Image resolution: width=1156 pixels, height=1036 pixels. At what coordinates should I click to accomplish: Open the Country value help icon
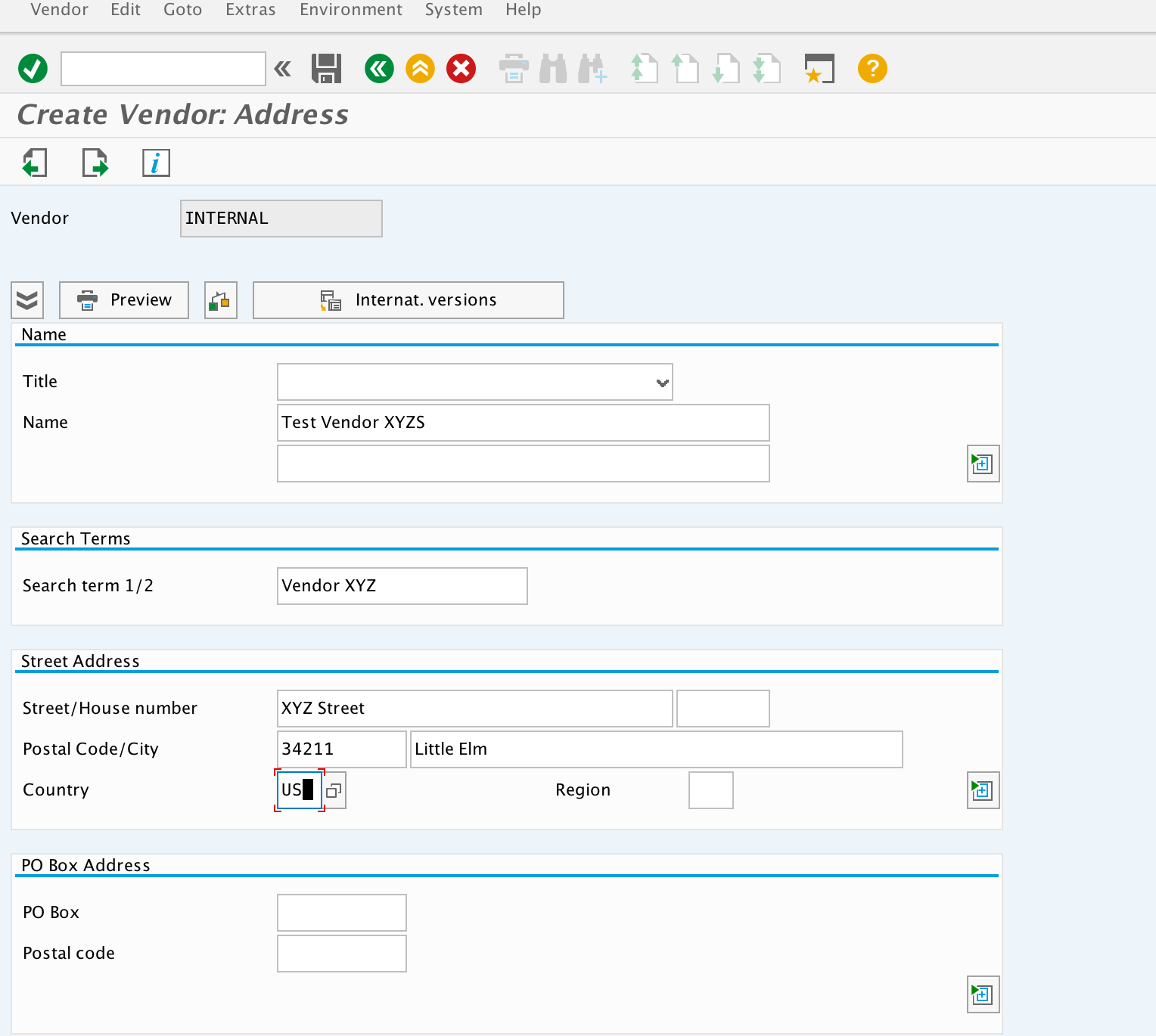click(x=334, y=790)
